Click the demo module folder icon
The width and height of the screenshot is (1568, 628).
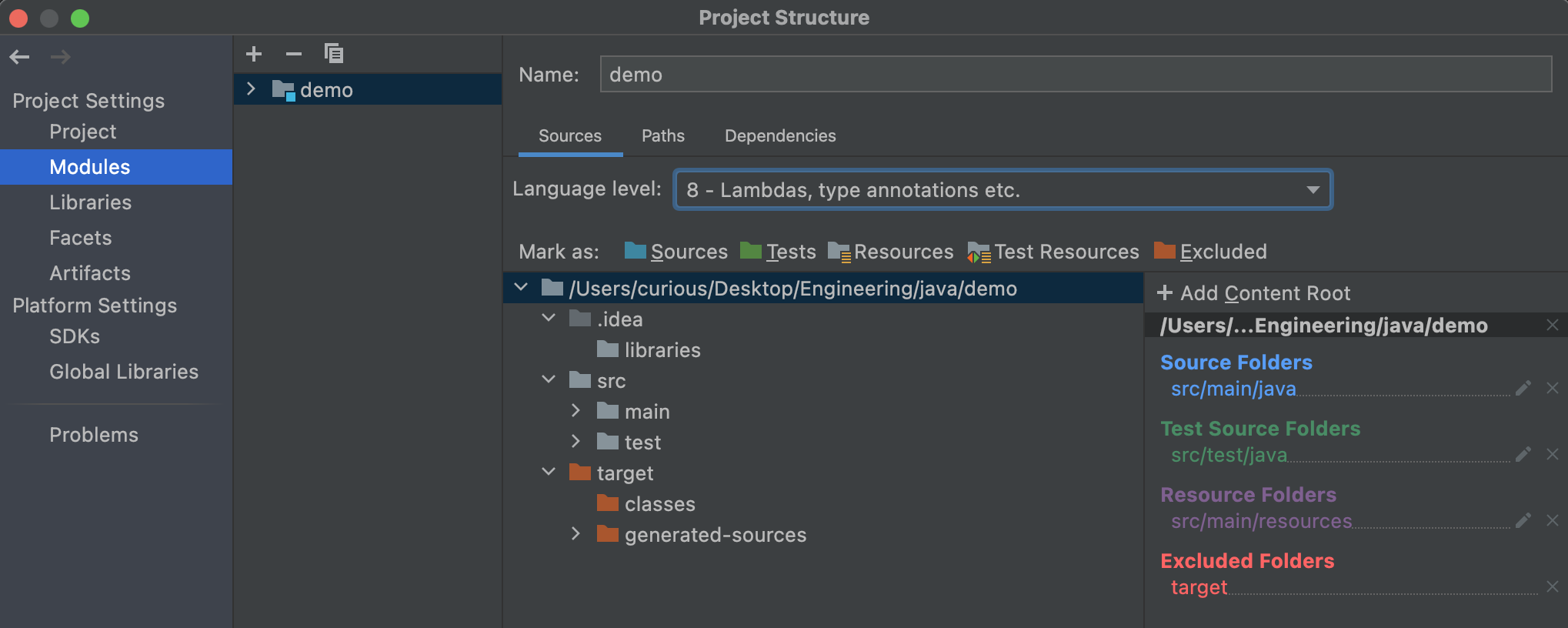click(x=283, y=90)
